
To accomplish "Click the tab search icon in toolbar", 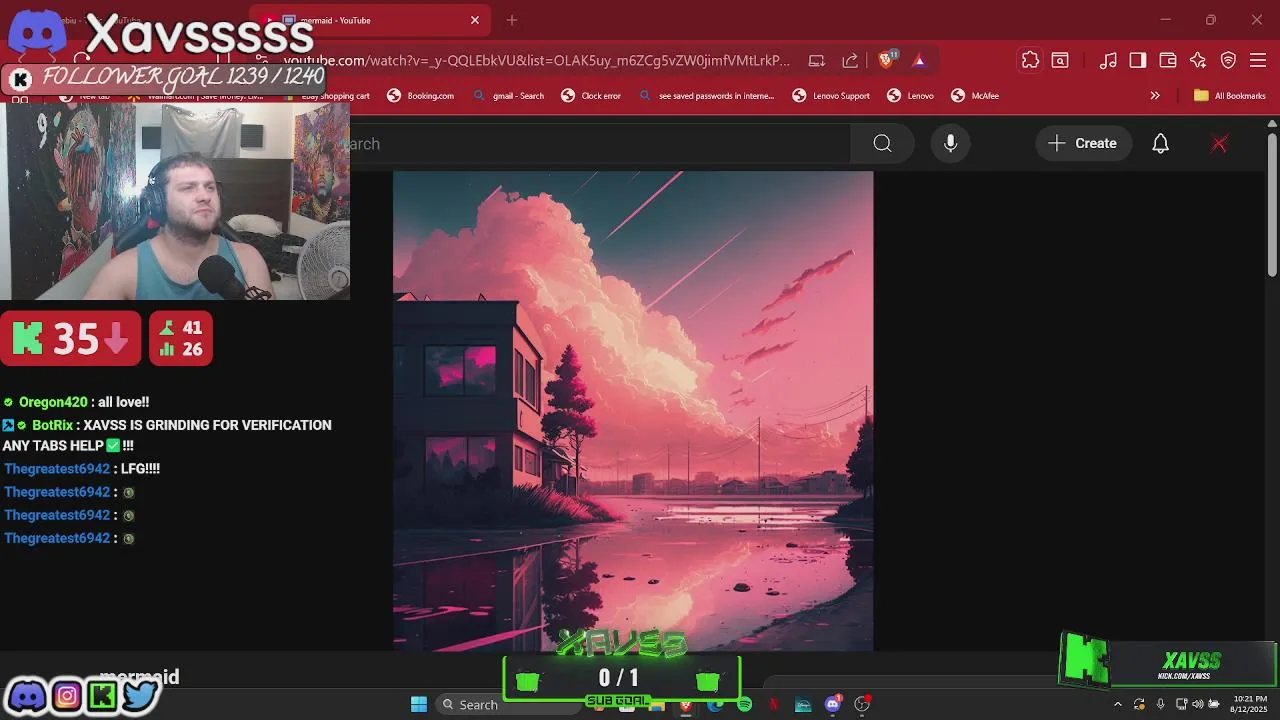I will point(1060,60).
